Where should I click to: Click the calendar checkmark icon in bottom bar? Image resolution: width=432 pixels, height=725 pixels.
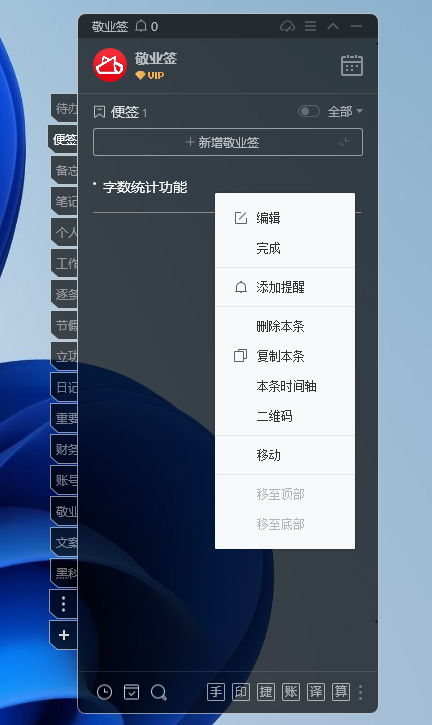point(131,692)
